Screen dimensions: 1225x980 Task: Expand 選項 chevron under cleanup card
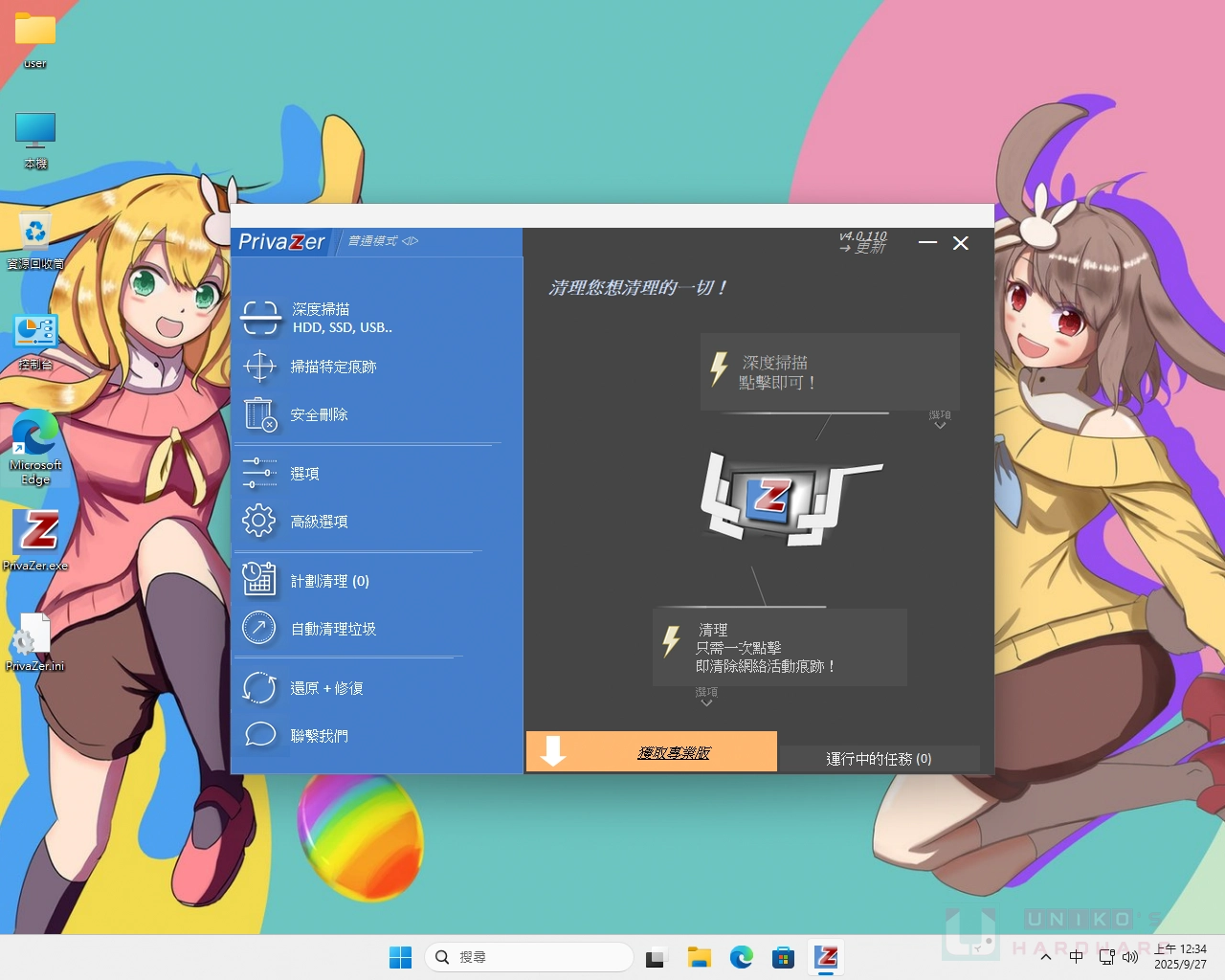706,697
